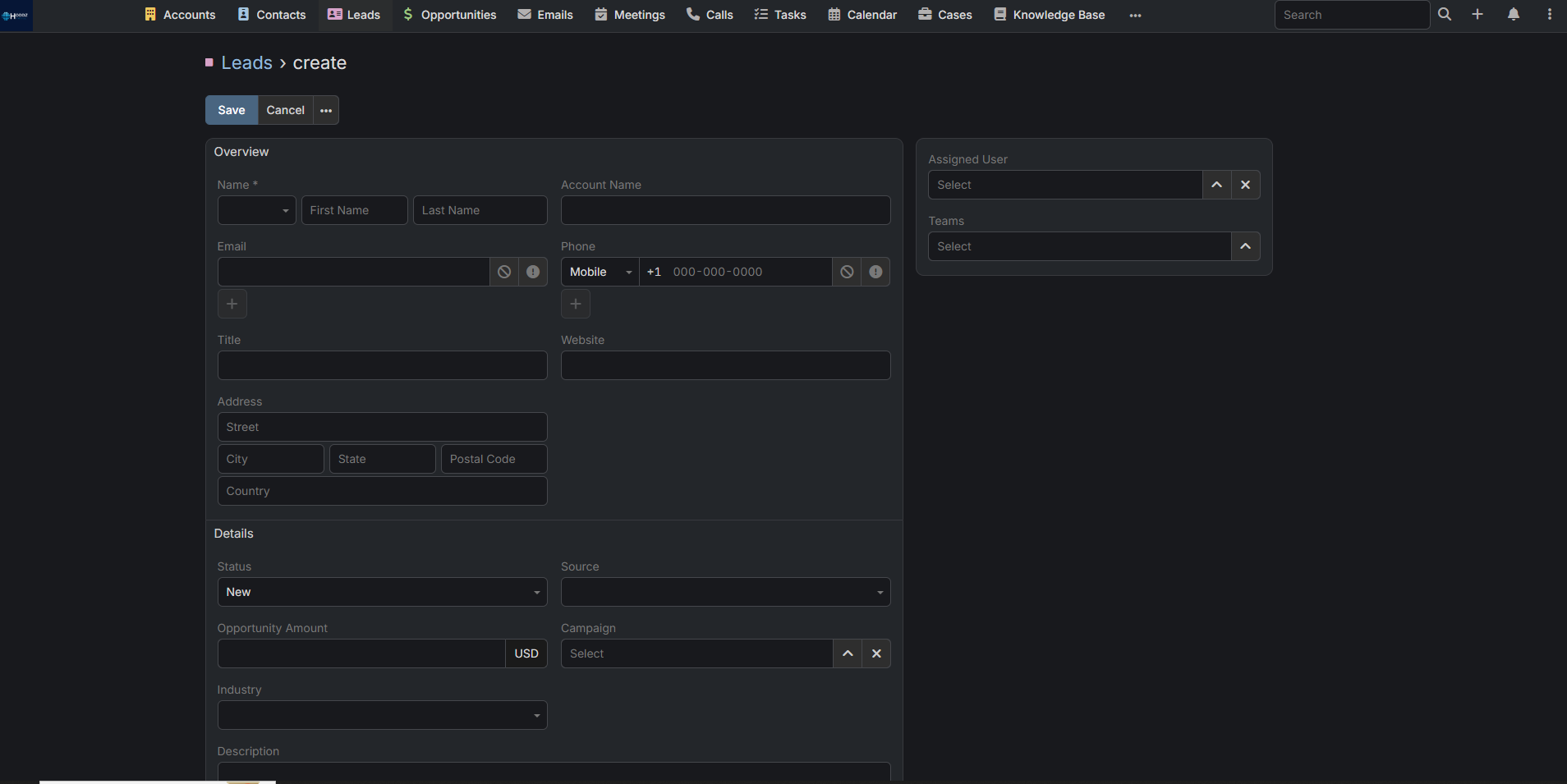Add another email address row
1567x784 pixels.
click(232, 304)
